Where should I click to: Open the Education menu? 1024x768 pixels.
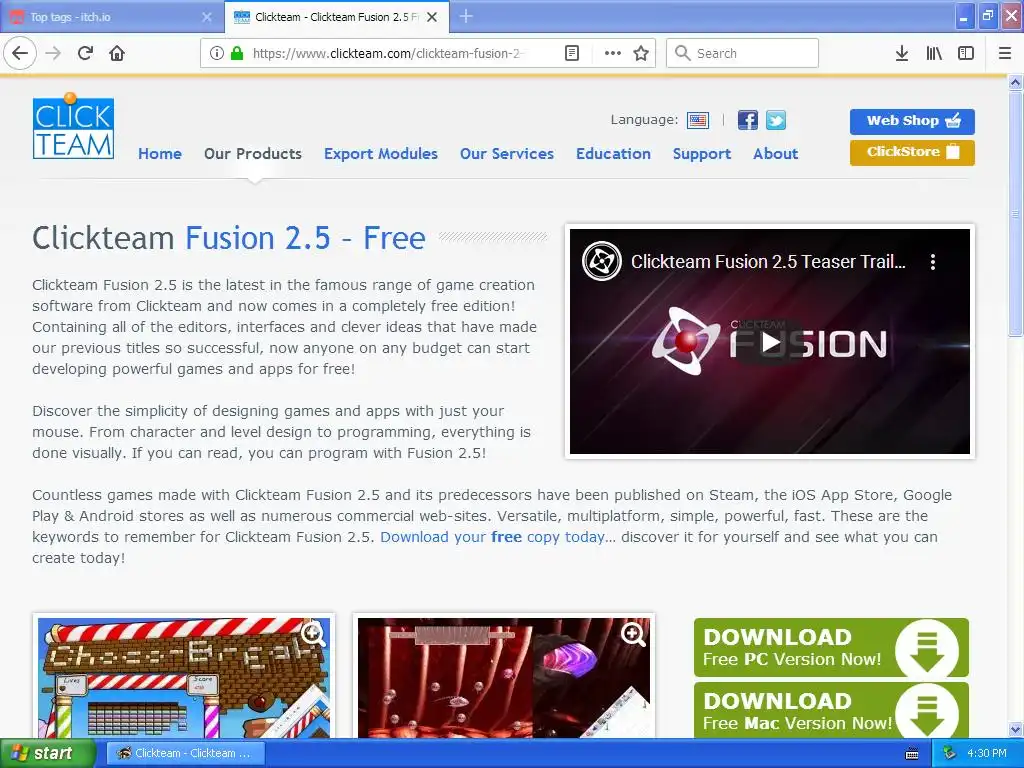[613, 153]
